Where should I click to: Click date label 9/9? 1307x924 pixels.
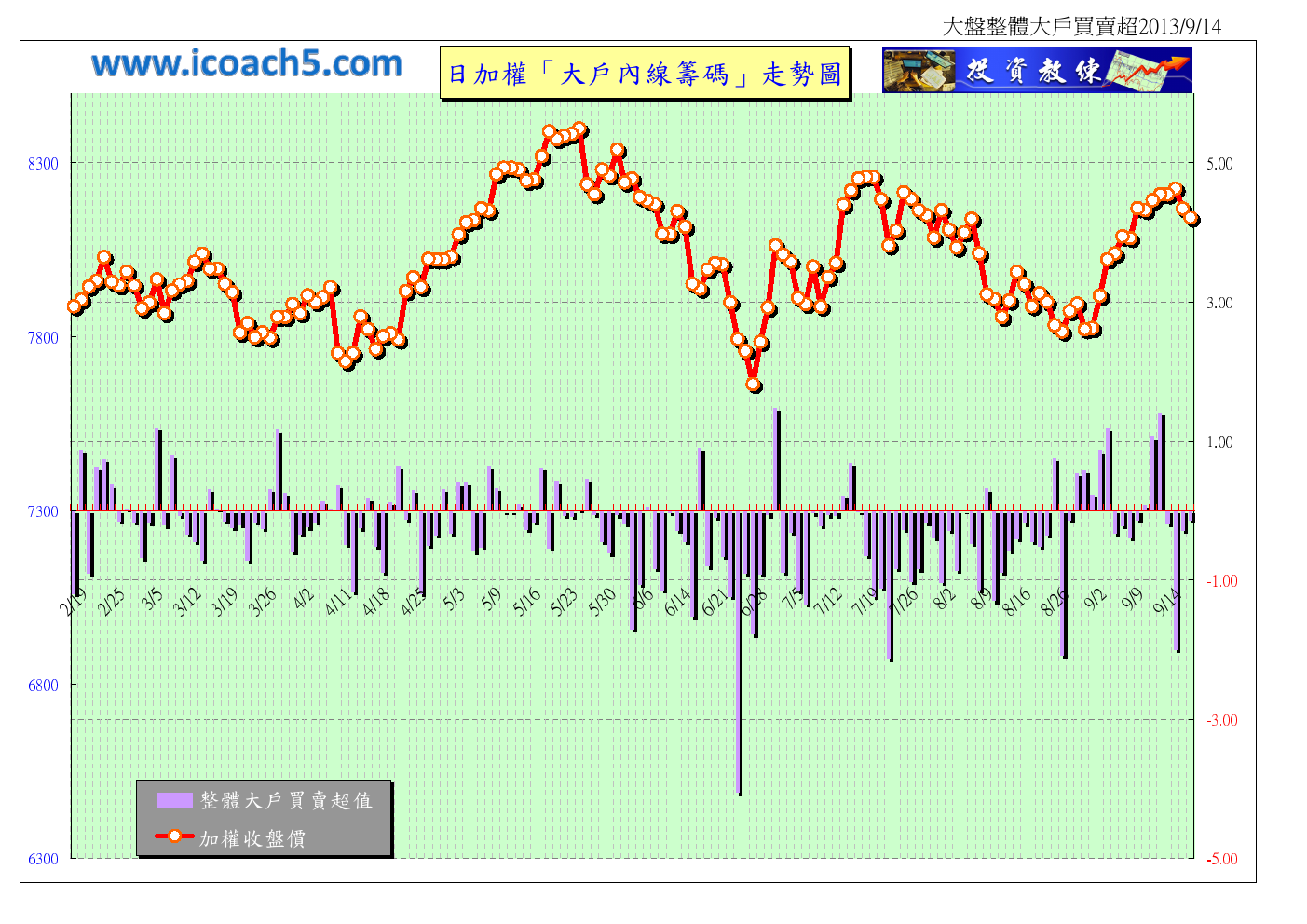pos(1133,599)
